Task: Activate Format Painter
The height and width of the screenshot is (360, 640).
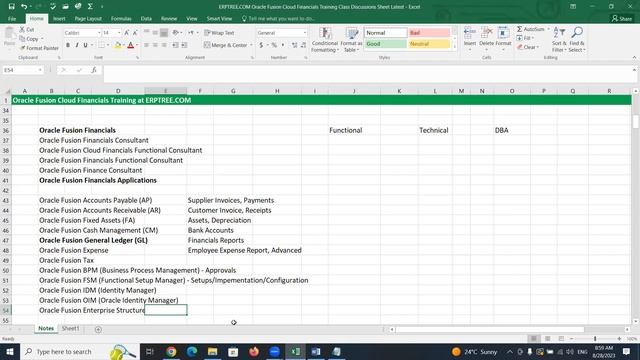Action: tap(40, 48)
